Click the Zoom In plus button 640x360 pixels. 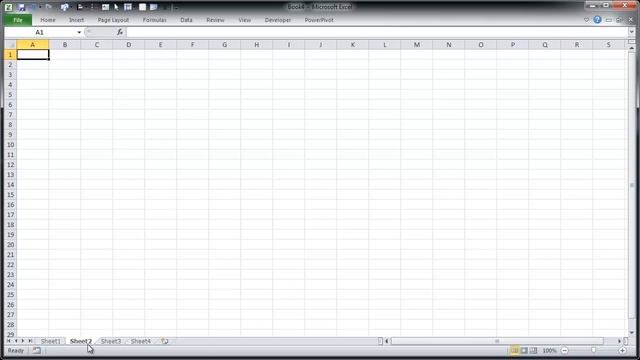[622, 350]
